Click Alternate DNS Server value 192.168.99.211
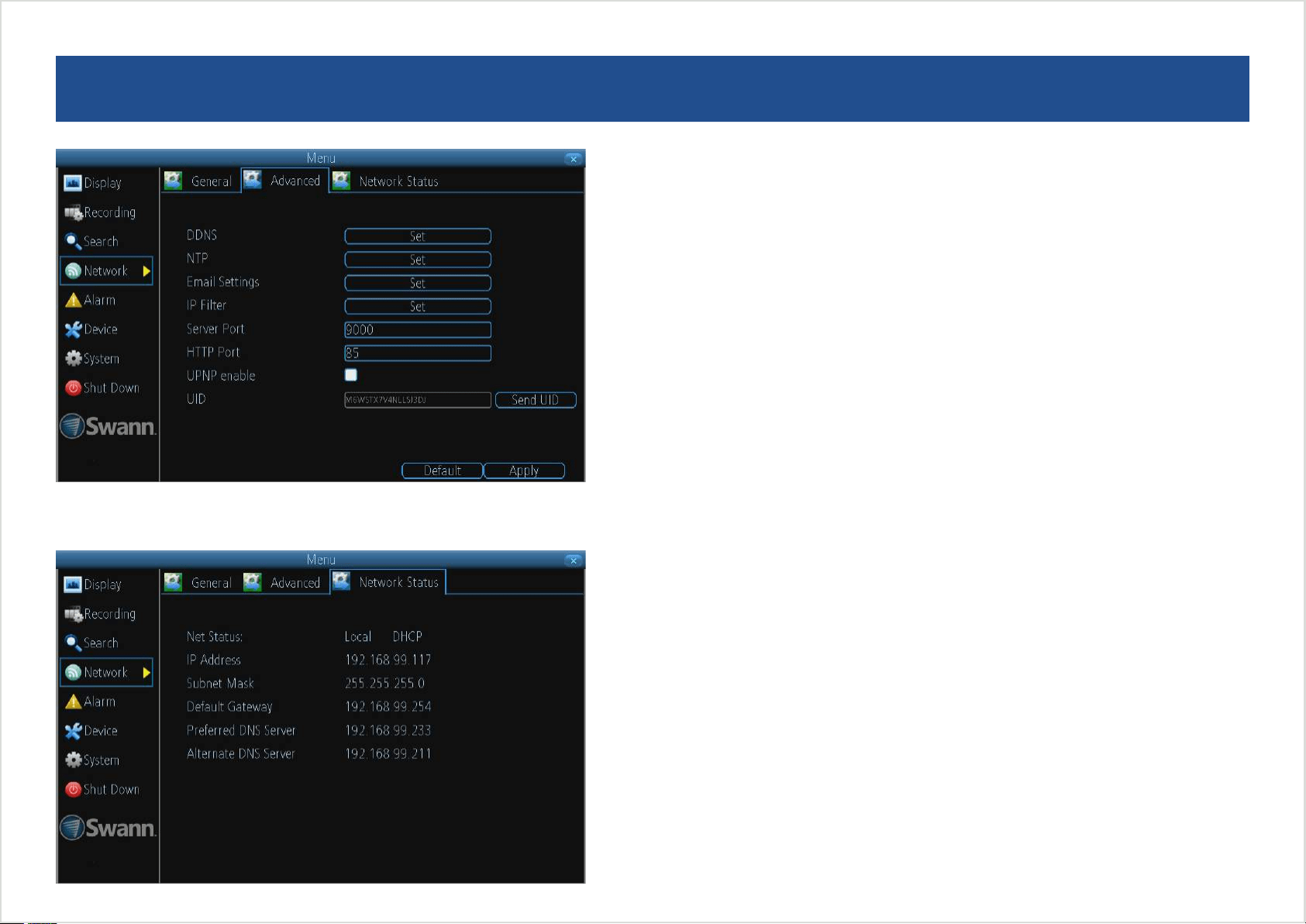The width and height of the screenshot is (1306, 924). tap(388, 753)
